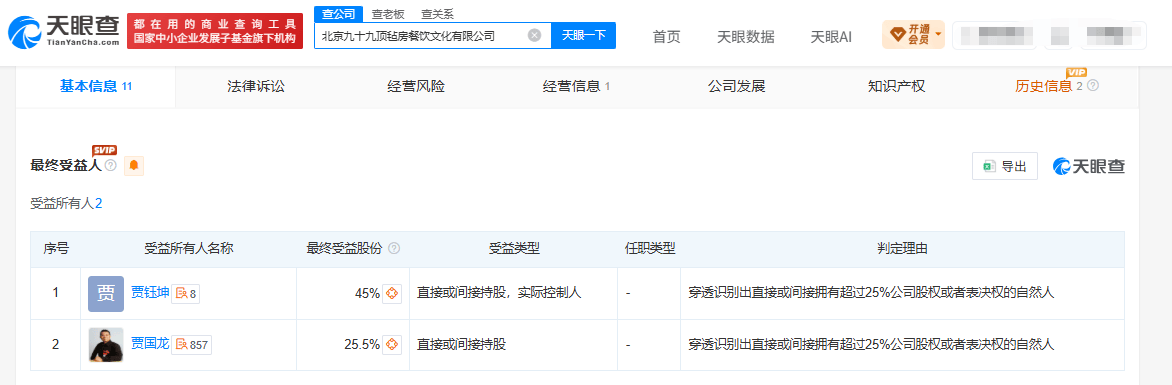
Task: Click the 序号 column header
Action: click(55, 249)
